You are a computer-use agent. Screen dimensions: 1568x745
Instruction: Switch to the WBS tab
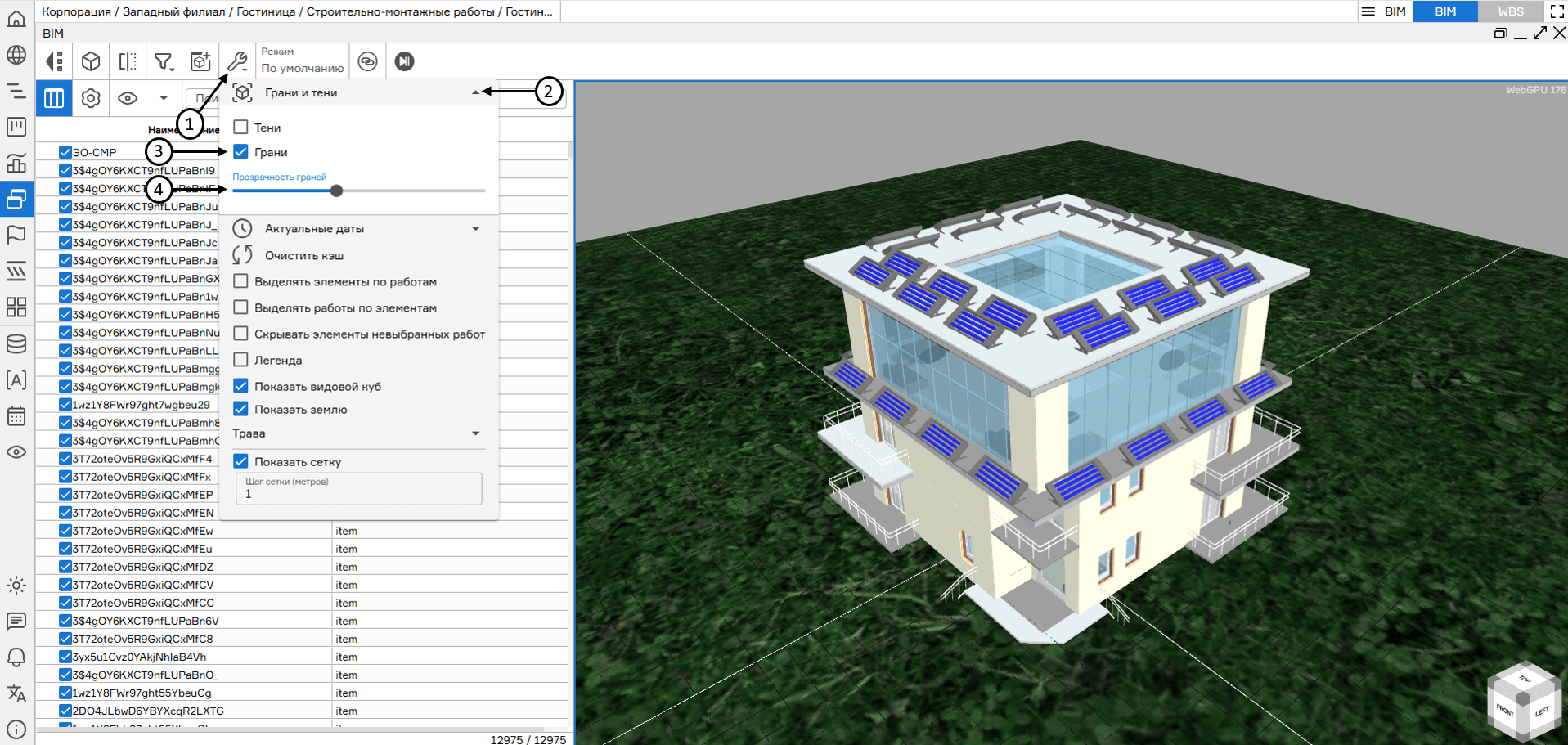(x=1510, y=11)
